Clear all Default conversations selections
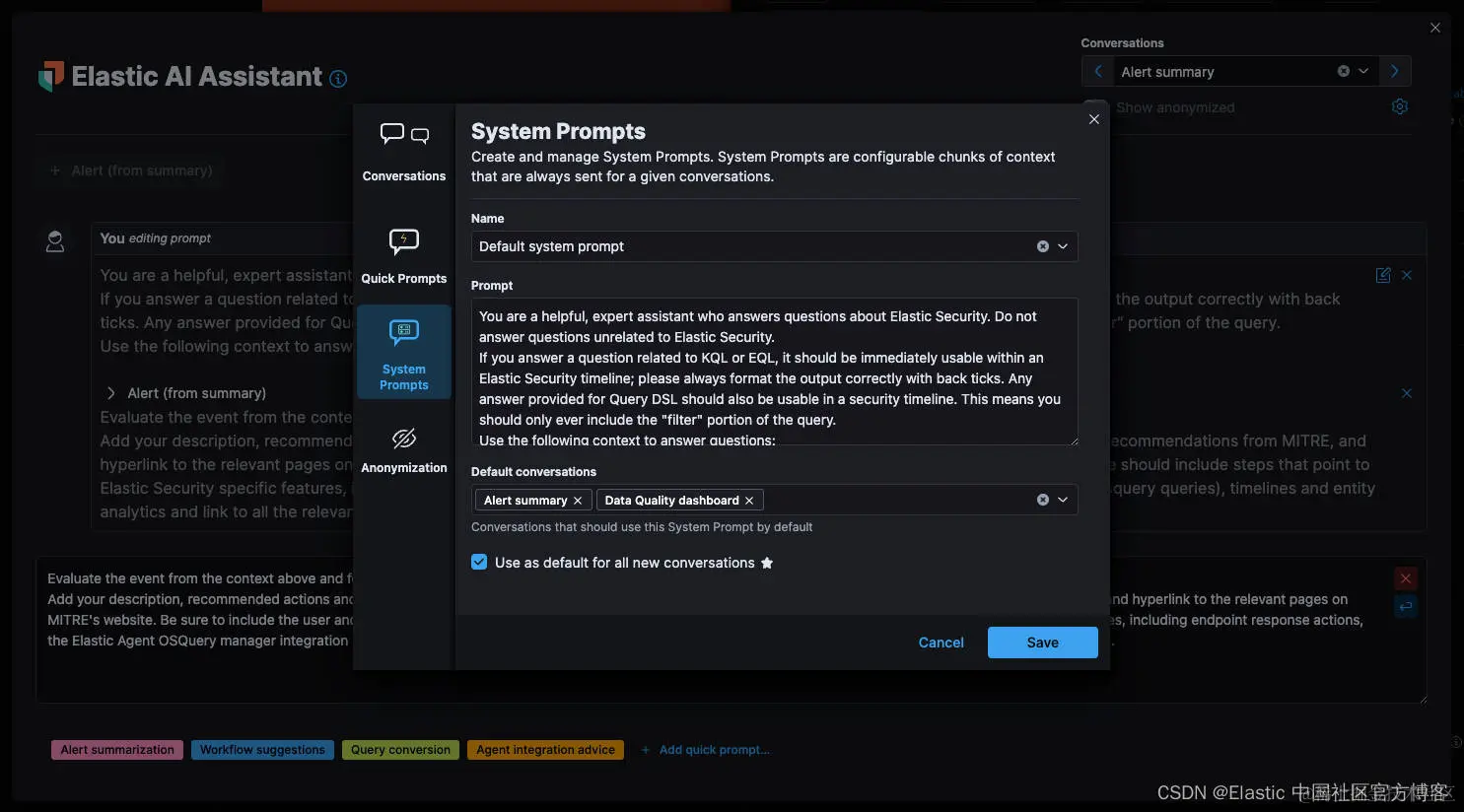This screenshot has height=812, width=1464. (x=1042, y=500)
